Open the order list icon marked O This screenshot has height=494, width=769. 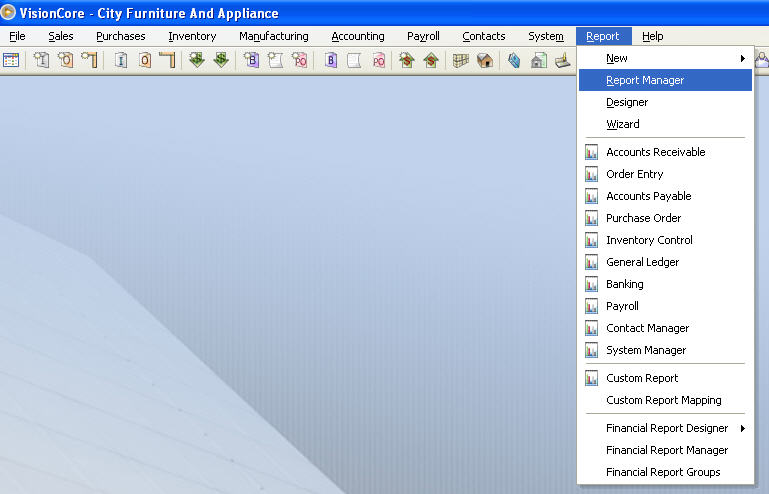[145, 60]
